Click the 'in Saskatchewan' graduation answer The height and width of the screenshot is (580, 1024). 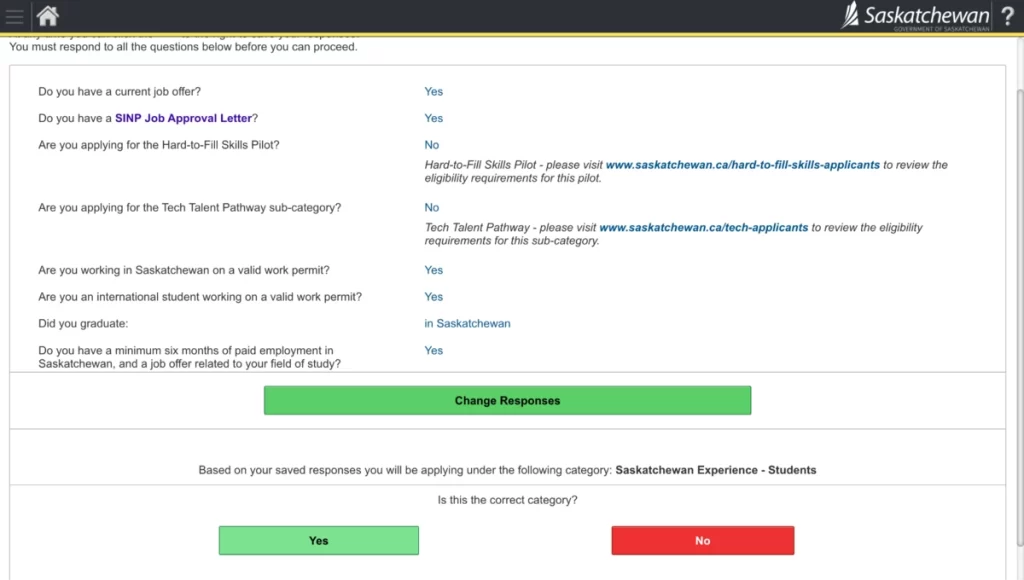pos(467,324)
